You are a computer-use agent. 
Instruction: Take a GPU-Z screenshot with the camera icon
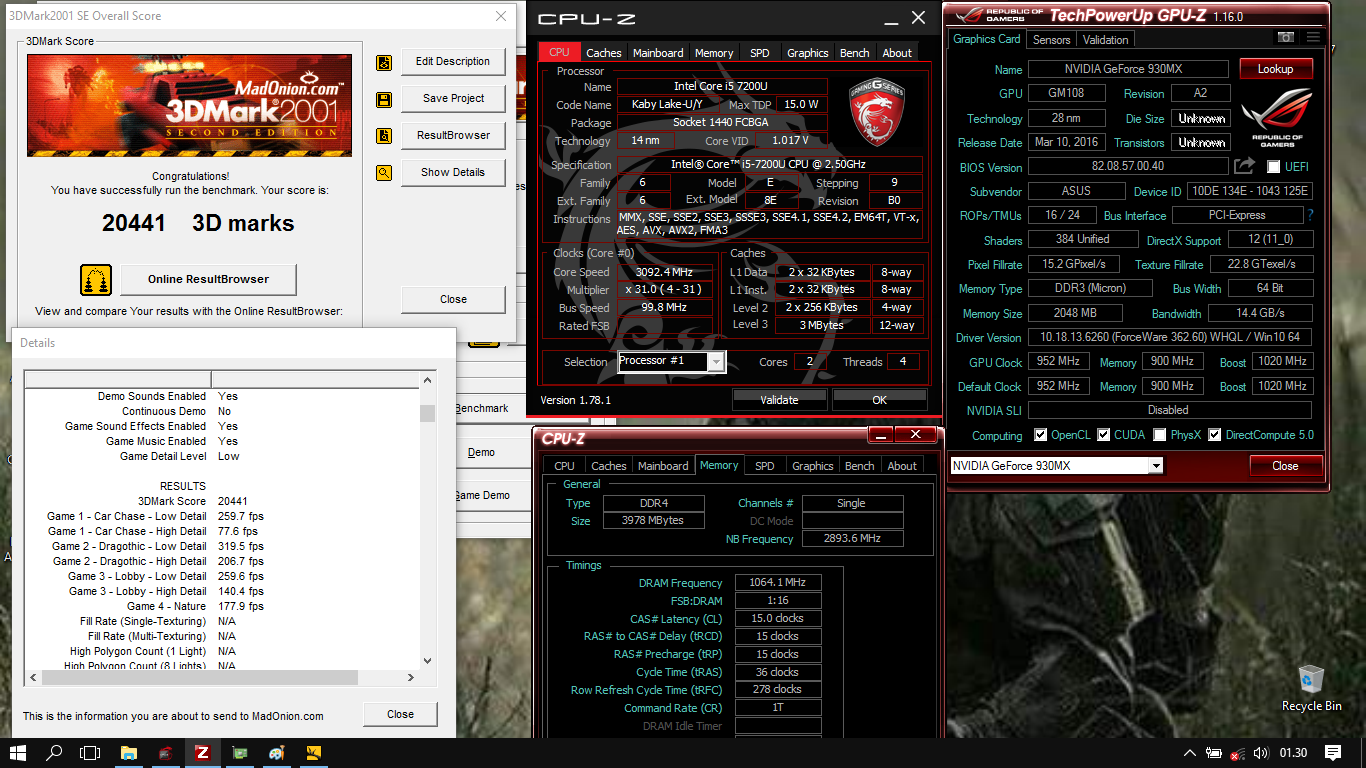pyautogui.click(x=1286, y=37)
